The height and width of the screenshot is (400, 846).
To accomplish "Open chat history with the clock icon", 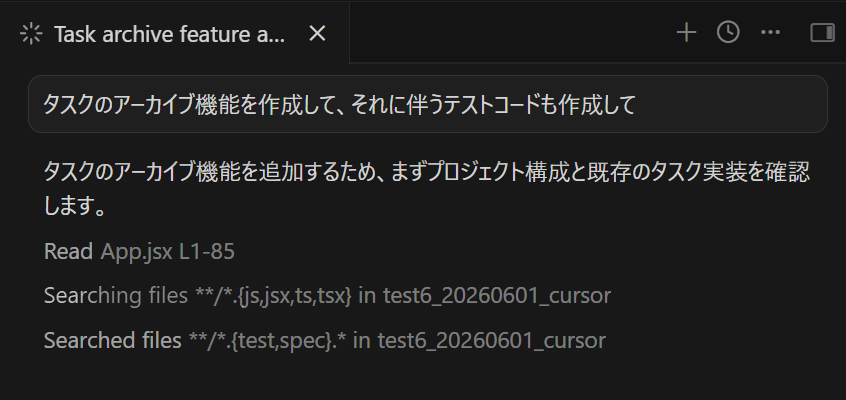I will point(728,32).
